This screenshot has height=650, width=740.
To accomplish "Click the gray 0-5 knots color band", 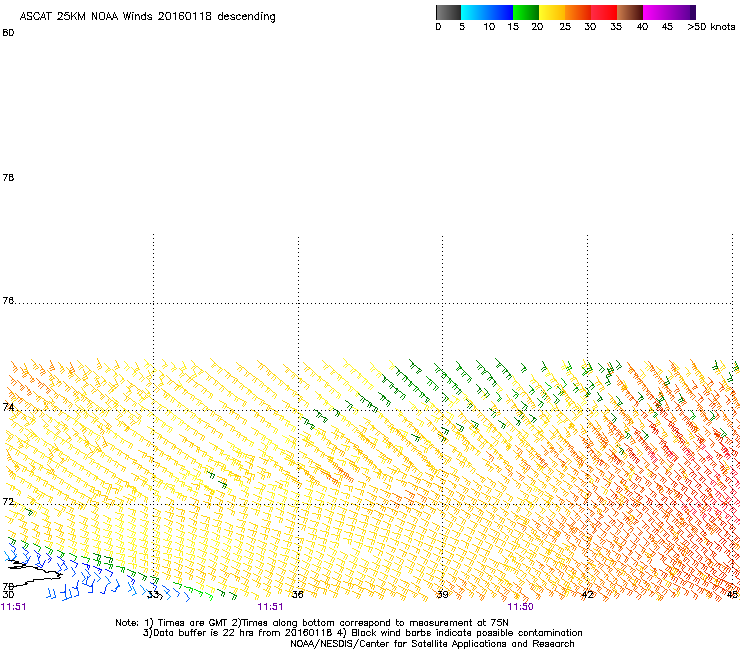I will [448, 12].
